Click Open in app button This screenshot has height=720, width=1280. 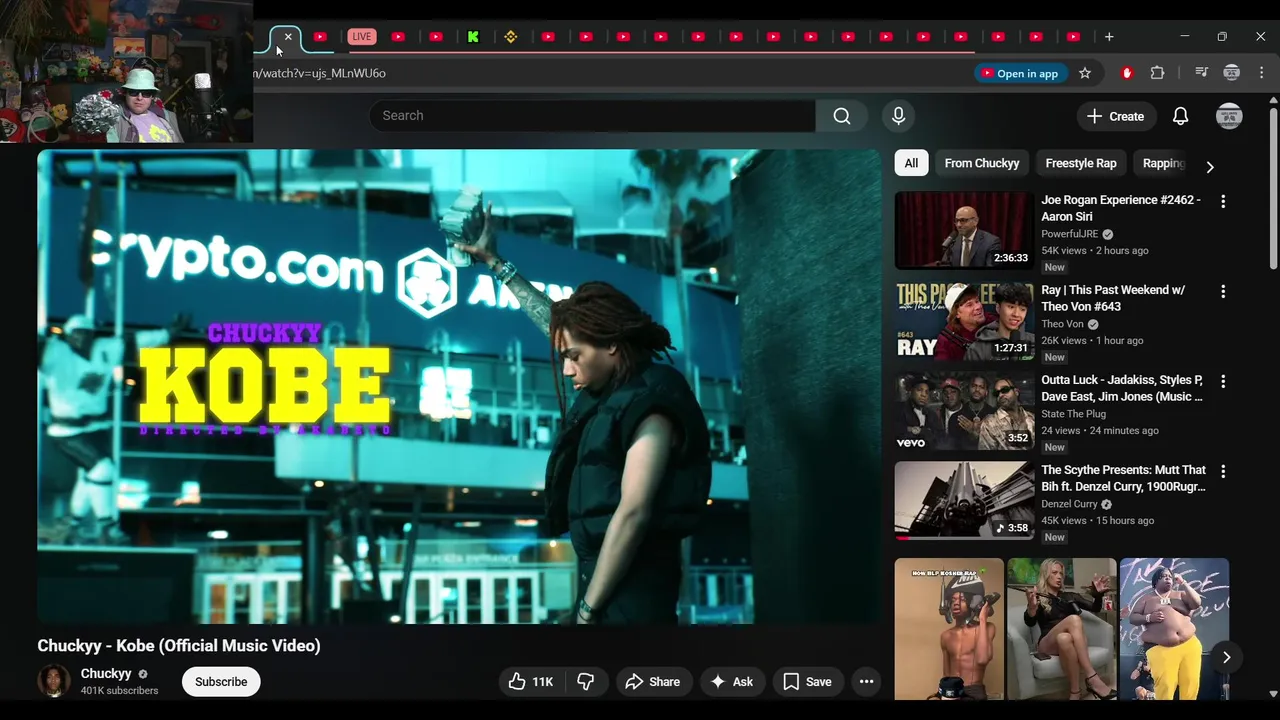click(1019, 73)
